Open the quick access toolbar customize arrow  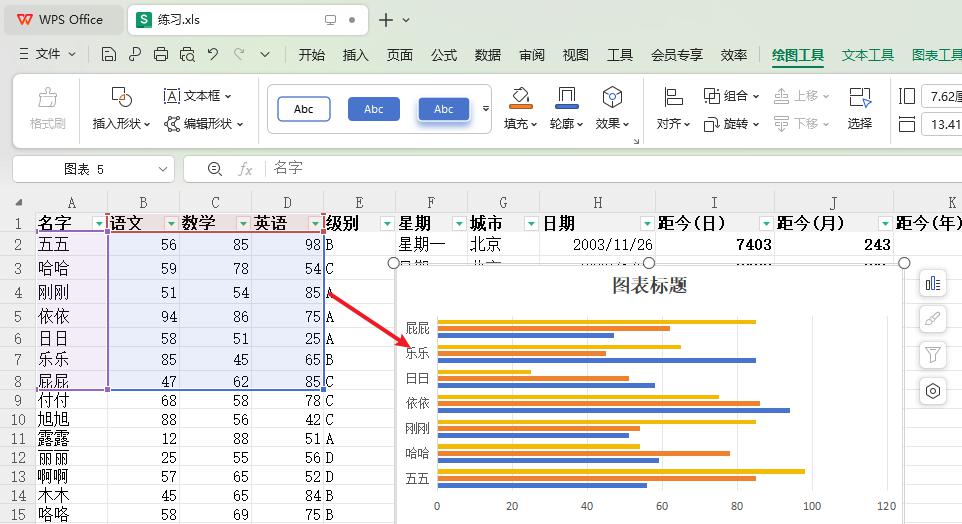click(x=265, y=54)
